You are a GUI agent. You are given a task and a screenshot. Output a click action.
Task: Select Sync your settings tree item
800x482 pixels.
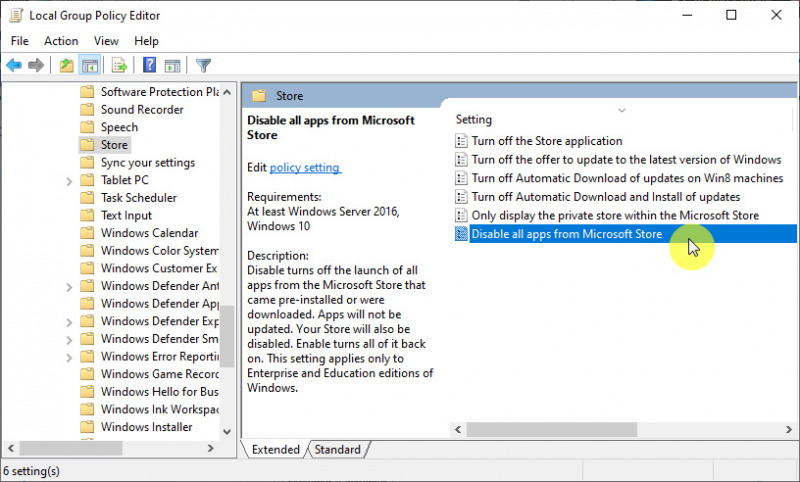148,162
